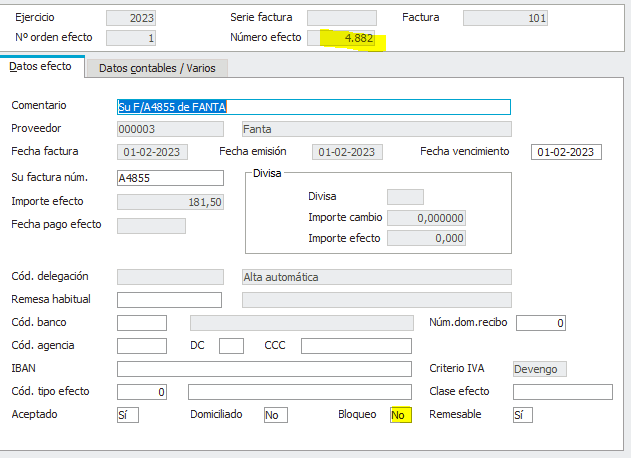Toggle the Aceptado Sí field
This screenshot has height=458, width=631.
[x=128, y=415]
